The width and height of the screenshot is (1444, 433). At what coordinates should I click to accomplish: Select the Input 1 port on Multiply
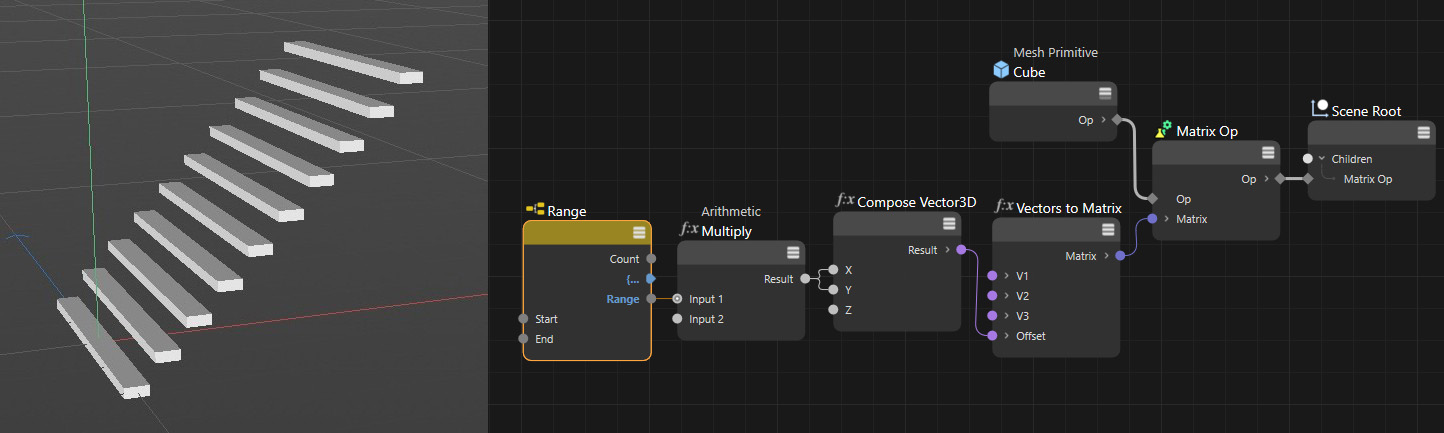pyautogui.click(x=678, y=299)
